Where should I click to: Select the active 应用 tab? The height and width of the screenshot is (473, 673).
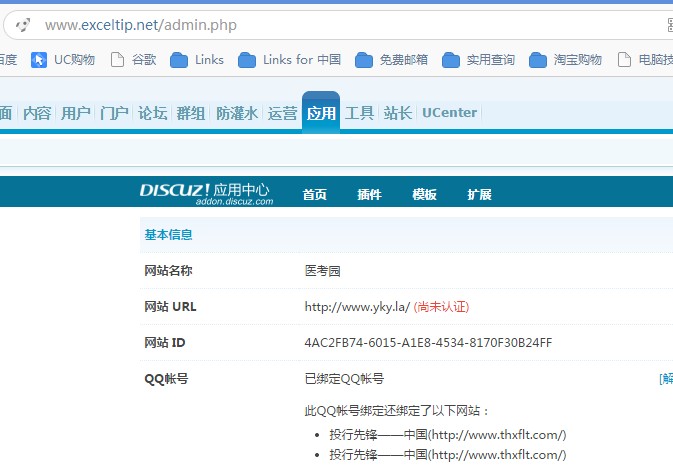coord(321,112)
